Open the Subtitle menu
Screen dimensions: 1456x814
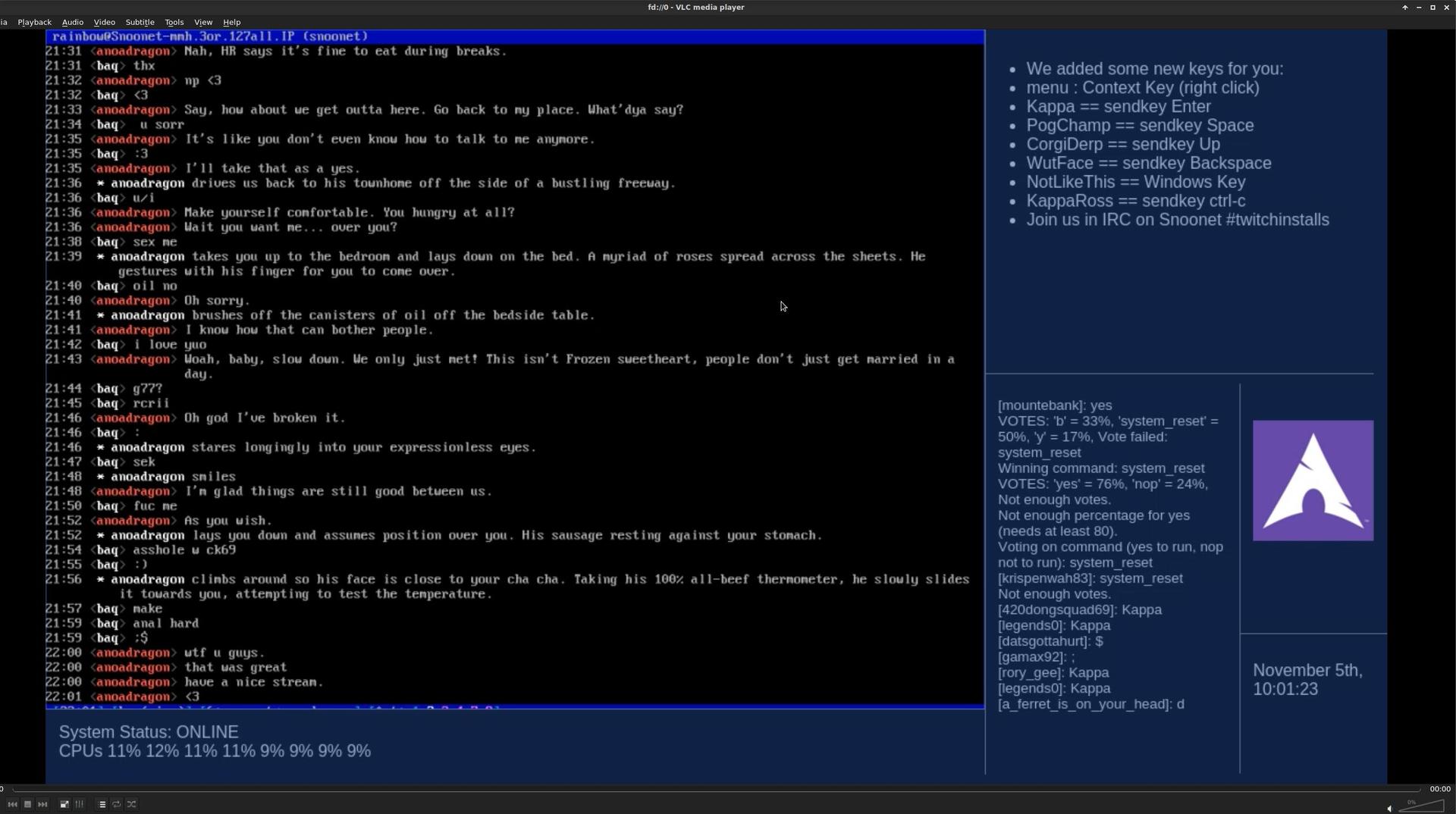[x=139, y=22]
